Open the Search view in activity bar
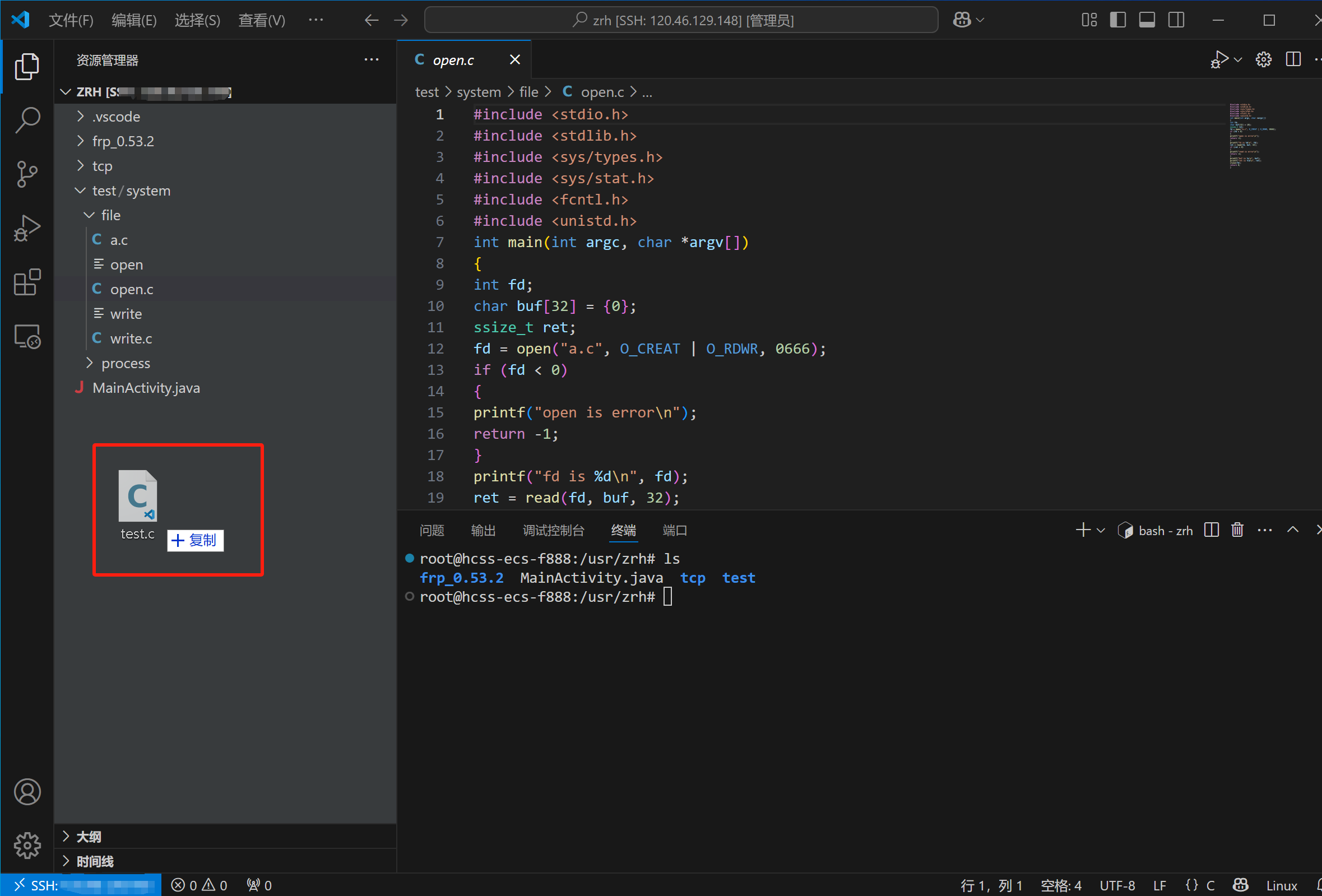This screenshot has height=896, width=1322. point(27,120)
